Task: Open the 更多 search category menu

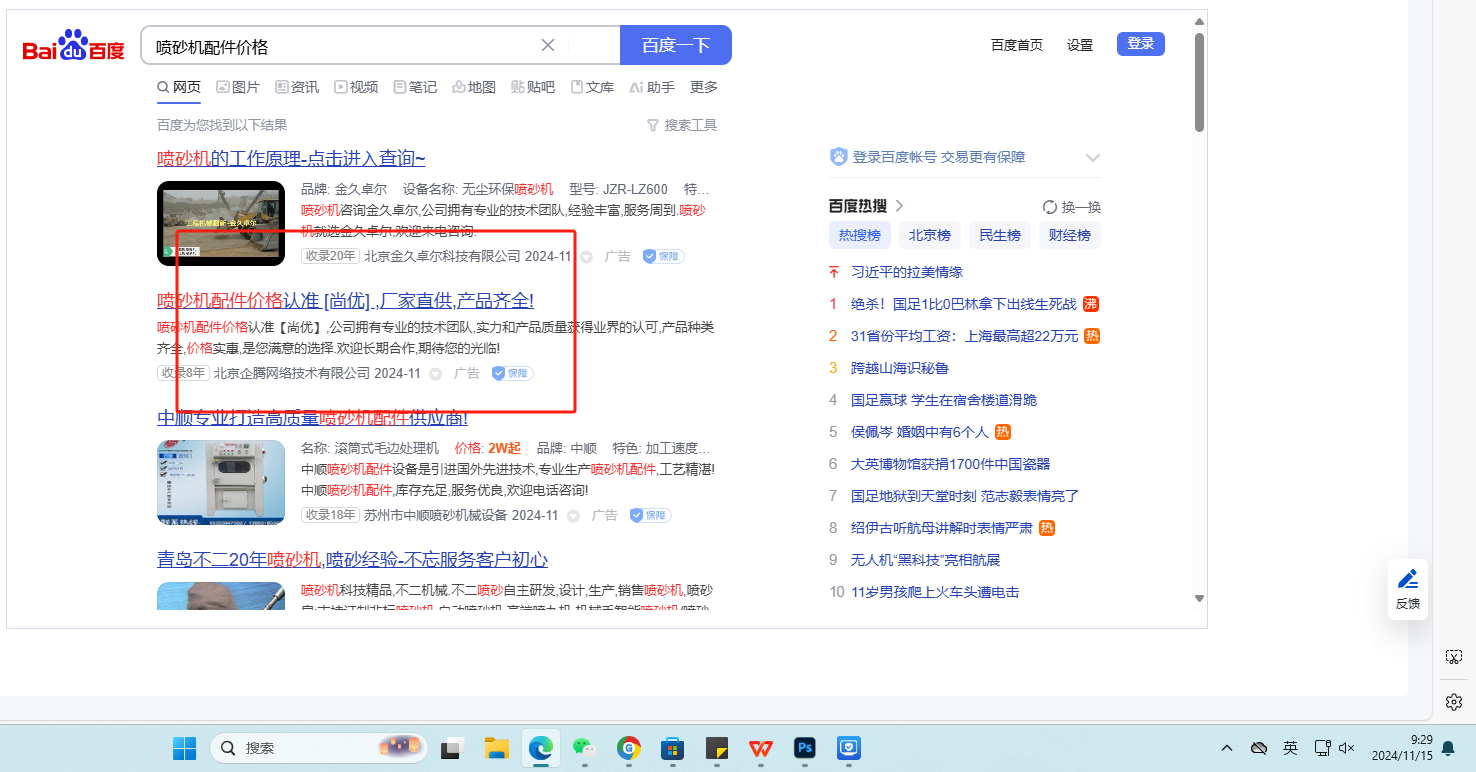Action: click(704, 87)
